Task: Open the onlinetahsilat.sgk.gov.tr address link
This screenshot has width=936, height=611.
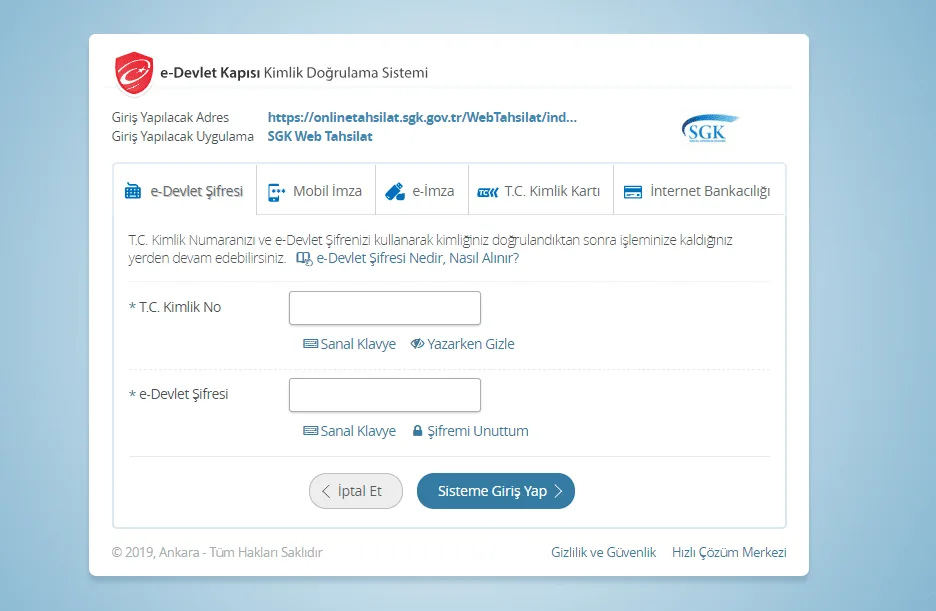Action: click(x=422, y=117)
